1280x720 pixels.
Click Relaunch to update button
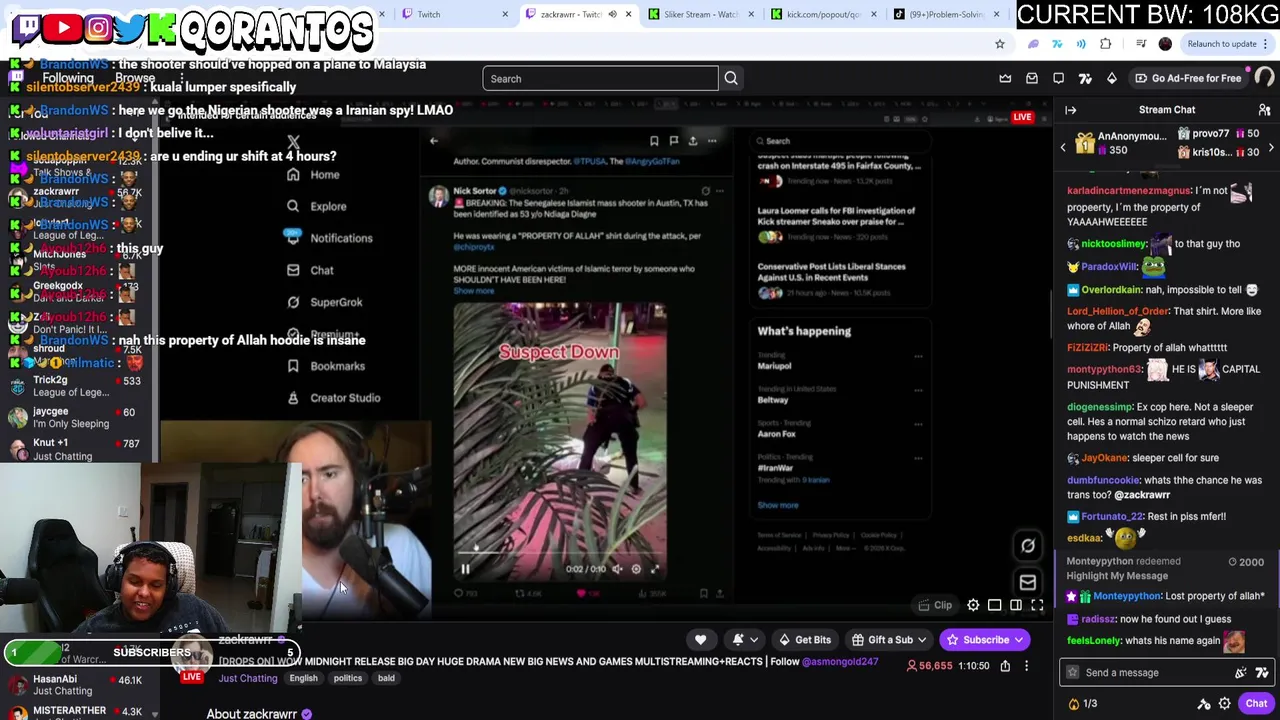1222,44
